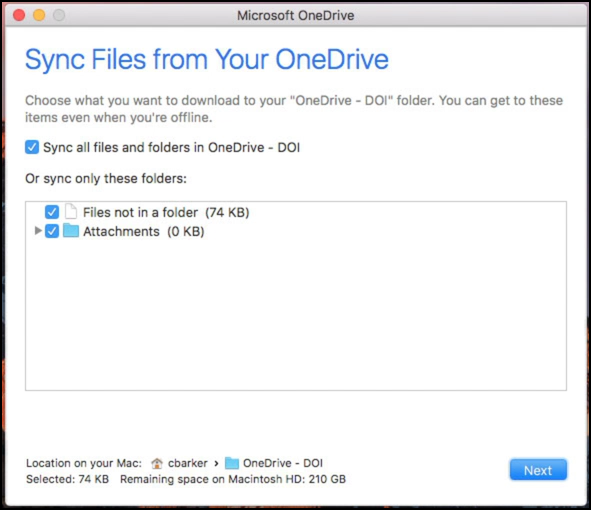Click the OneDrive - DOI location text
Viewport: 591px width, 510px height.
[x=283, y=463]
